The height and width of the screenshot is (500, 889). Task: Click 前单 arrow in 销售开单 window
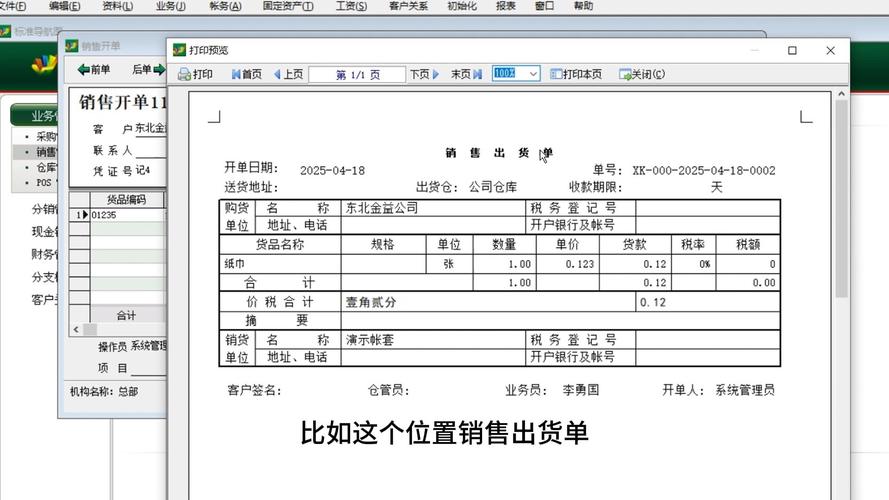[x=94, y=70]
